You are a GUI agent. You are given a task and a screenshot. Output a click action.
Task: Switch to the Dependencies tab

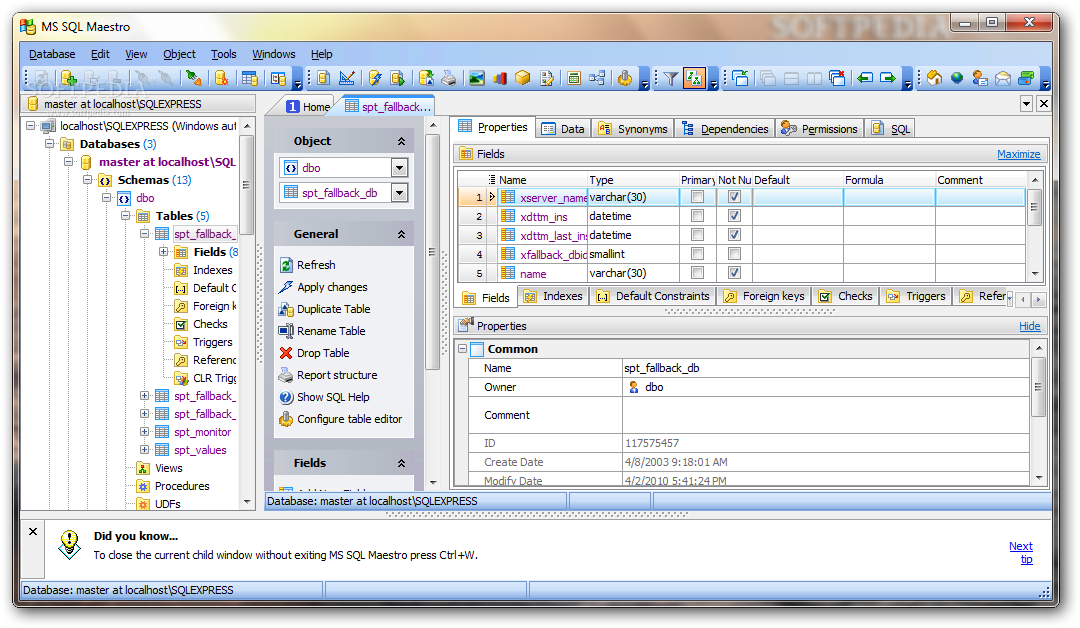coord(725,129)
